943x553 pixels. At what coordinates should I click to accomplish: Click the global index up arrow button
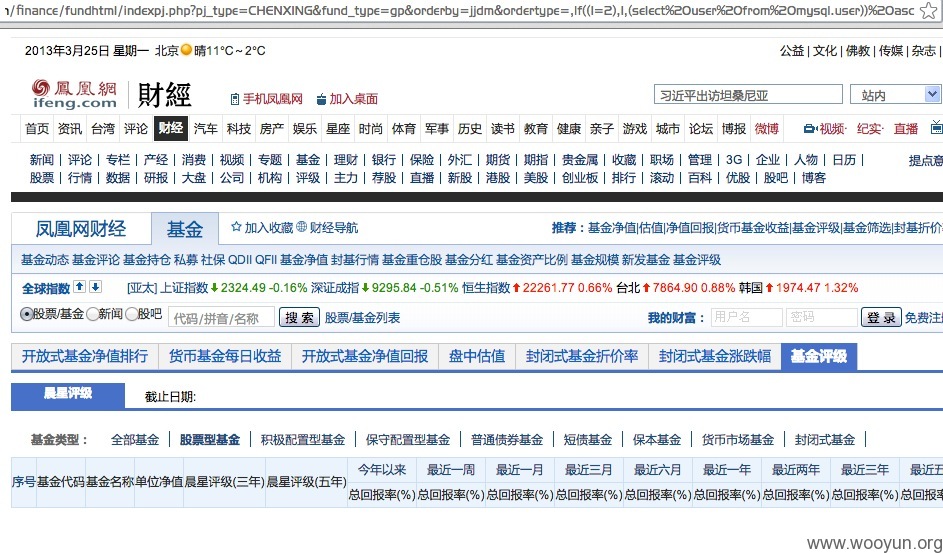click(79, 287)
